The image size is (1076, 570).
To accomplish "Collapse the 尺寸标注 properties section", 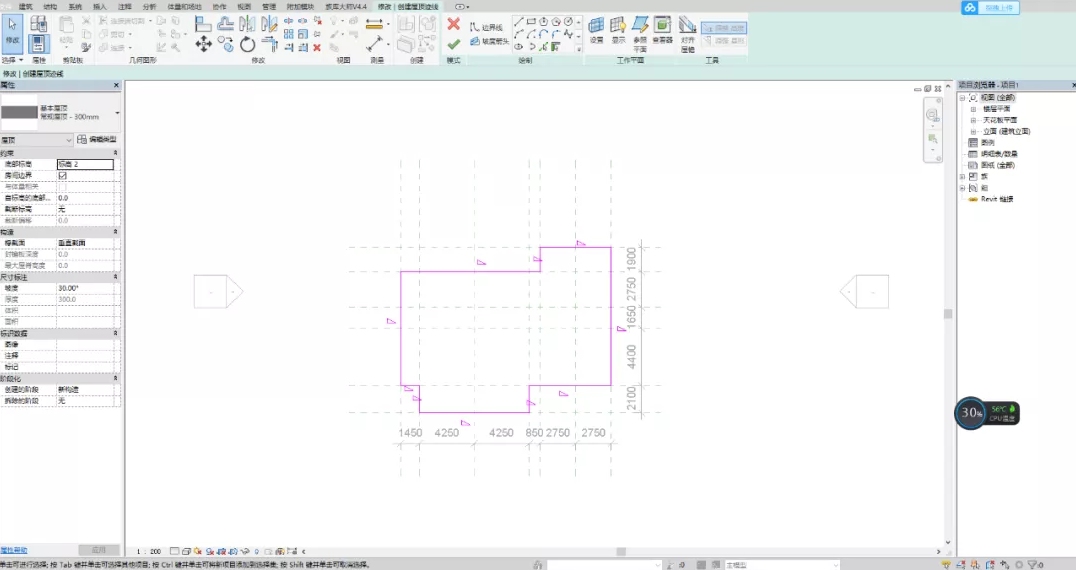I will point(116,276).
